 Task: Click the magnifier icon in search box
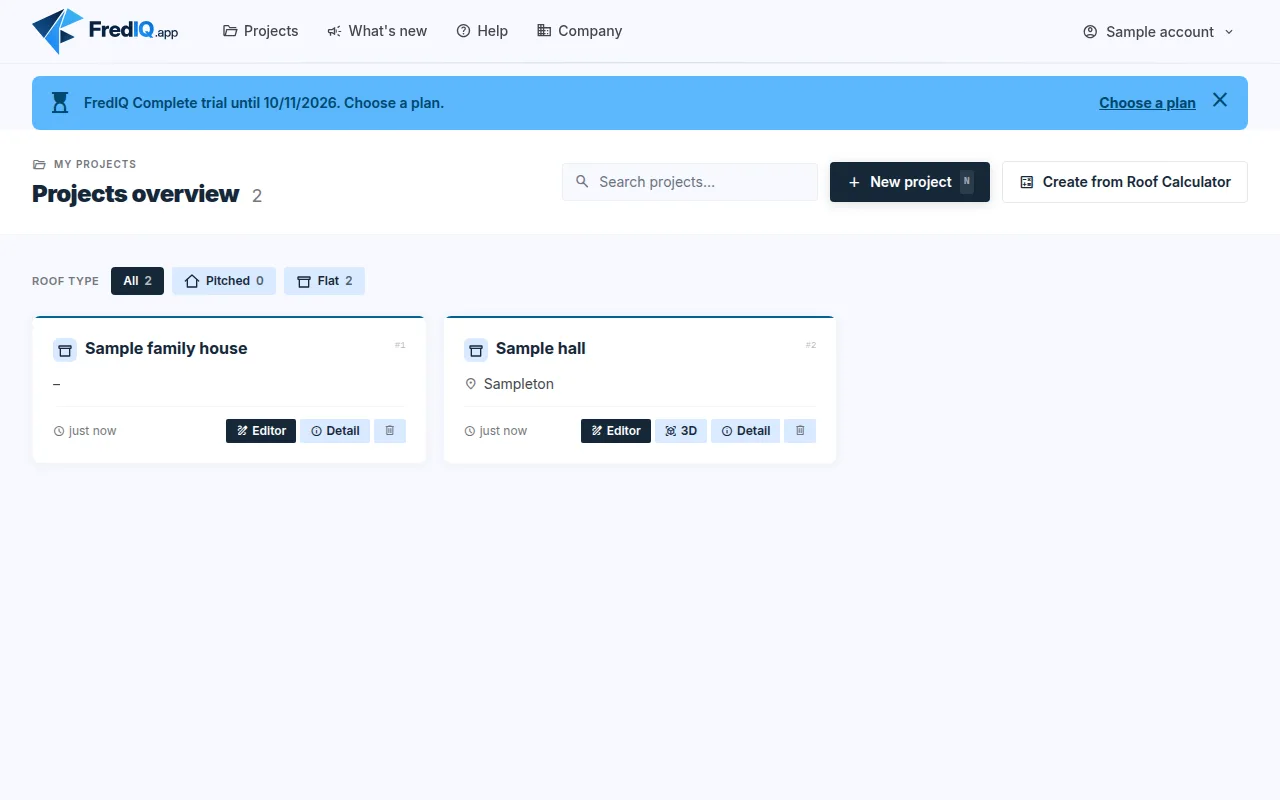[x=582, y=182]
